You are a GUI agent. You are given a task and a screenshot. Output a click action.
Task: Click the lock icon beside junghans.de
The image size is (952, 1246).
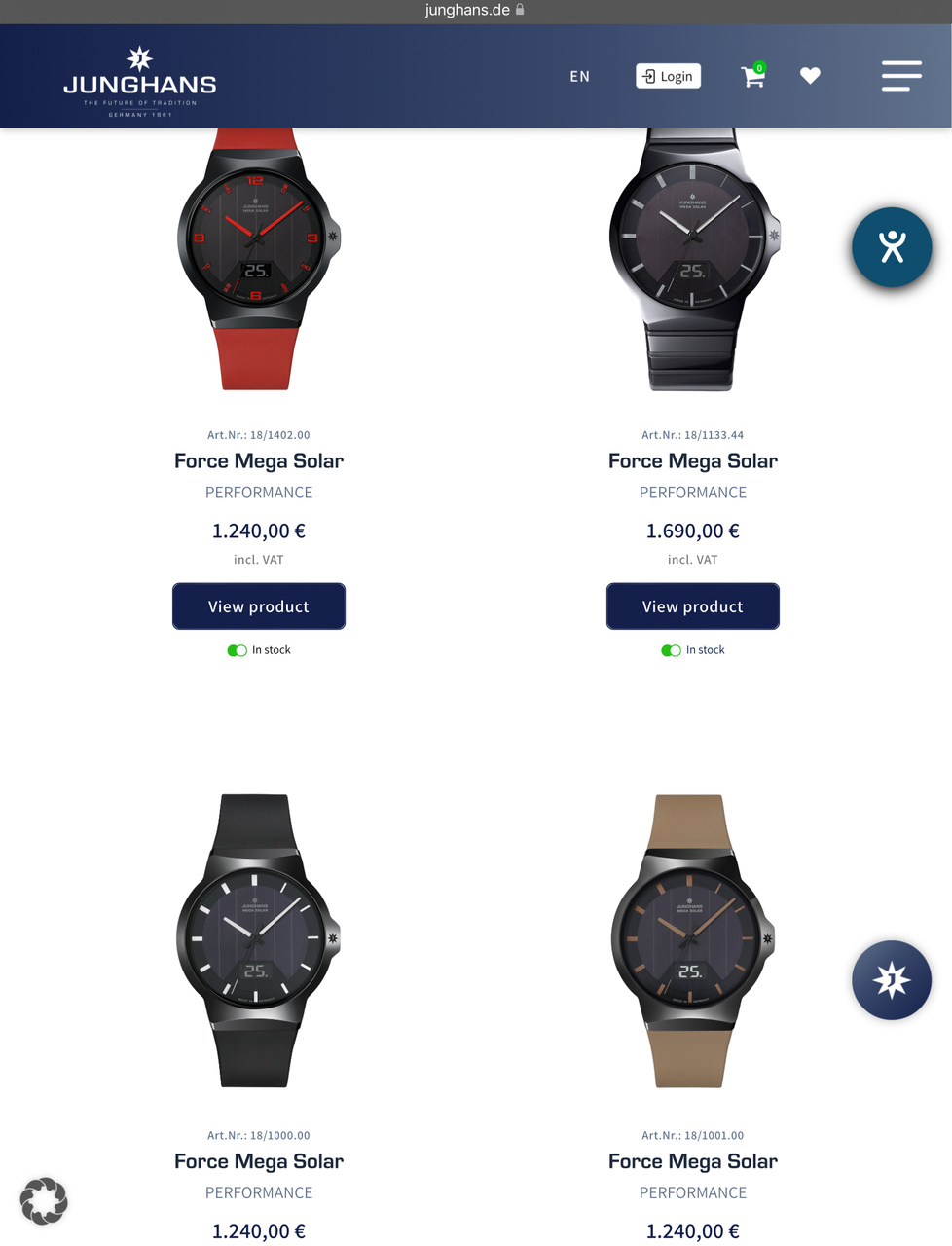point(520,10)
